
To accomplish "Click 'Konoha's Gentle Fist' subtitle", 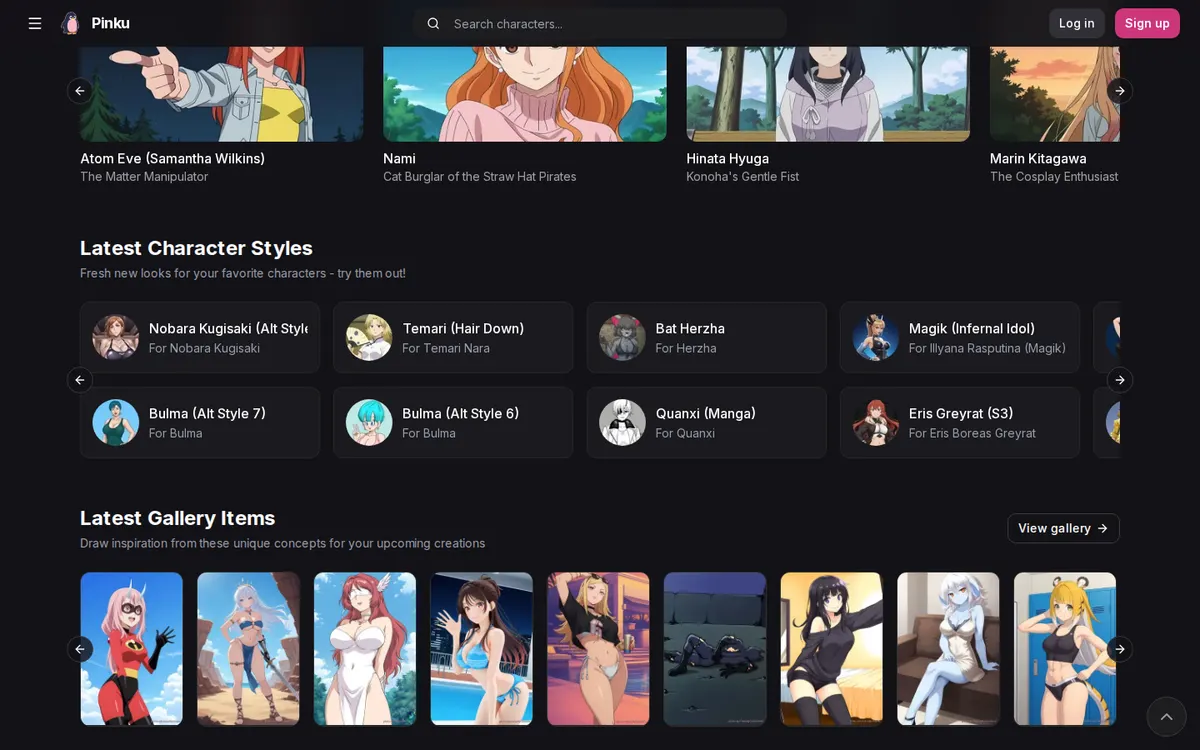I will [x=743, y=176].
